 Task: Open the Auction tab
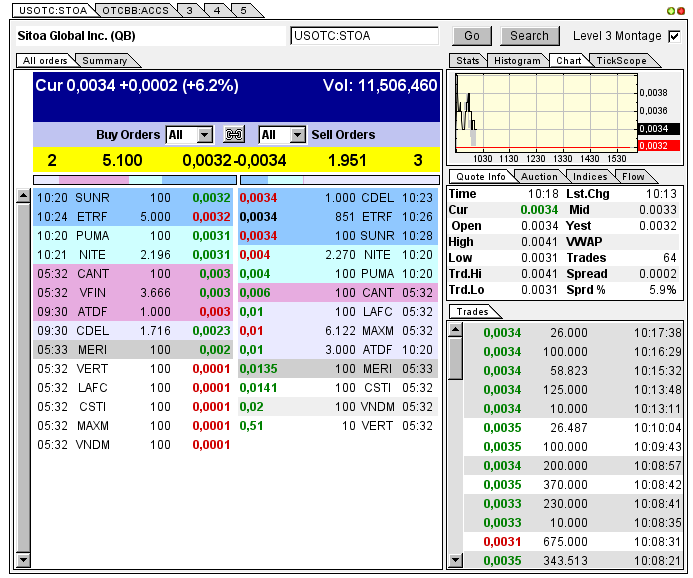click(539, 176)
